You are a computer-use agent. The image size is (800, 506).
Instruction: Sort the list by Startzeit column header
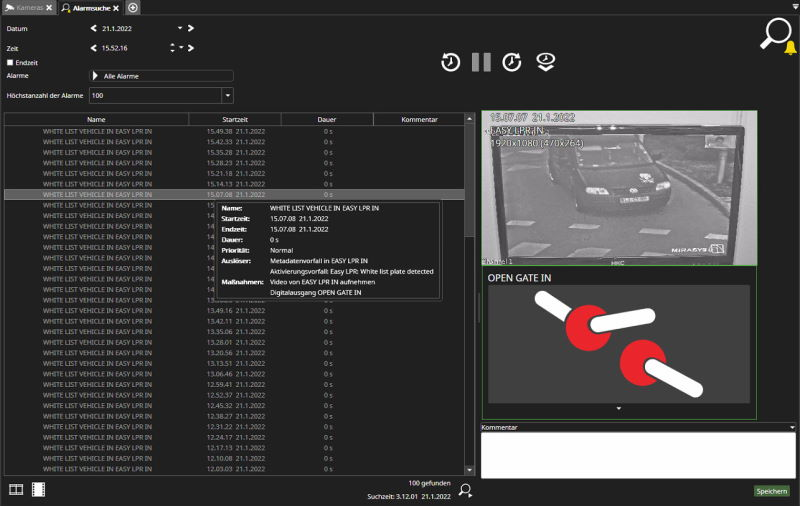pyautogui.click(x=235, y=119)
